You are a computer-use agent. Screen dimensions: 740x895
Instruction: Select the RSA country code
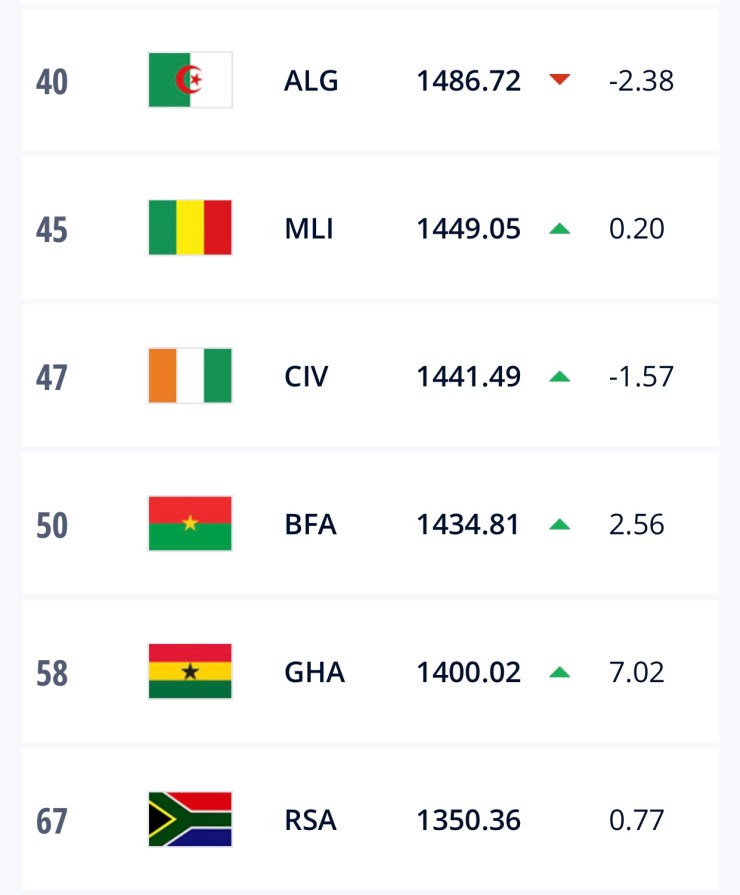tap(310, 820)
